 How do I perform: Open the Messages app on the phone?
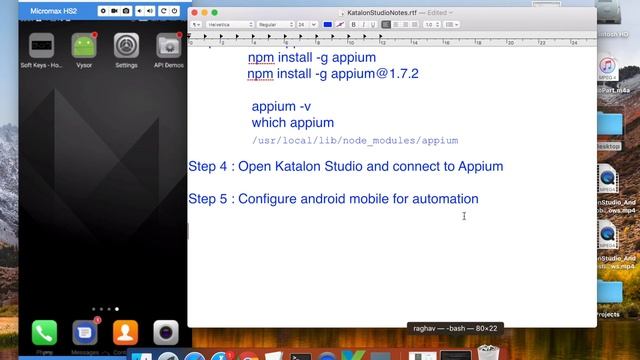click(x=85, y=333)
